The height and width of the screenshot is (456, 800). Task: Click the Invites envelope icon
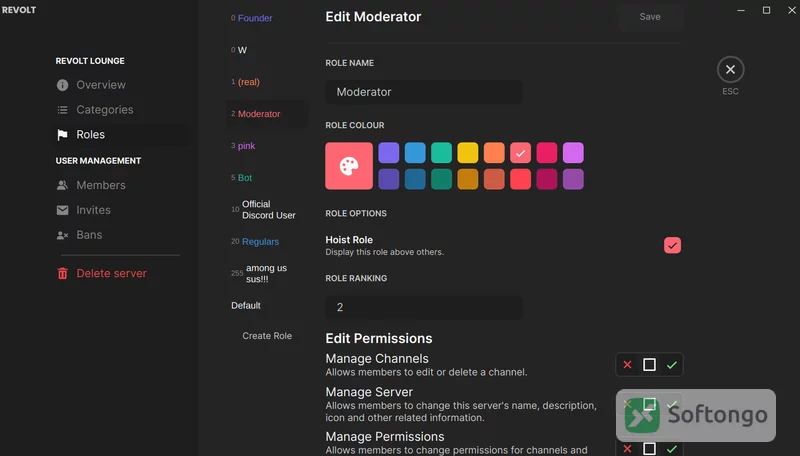(x=62, y=210)
